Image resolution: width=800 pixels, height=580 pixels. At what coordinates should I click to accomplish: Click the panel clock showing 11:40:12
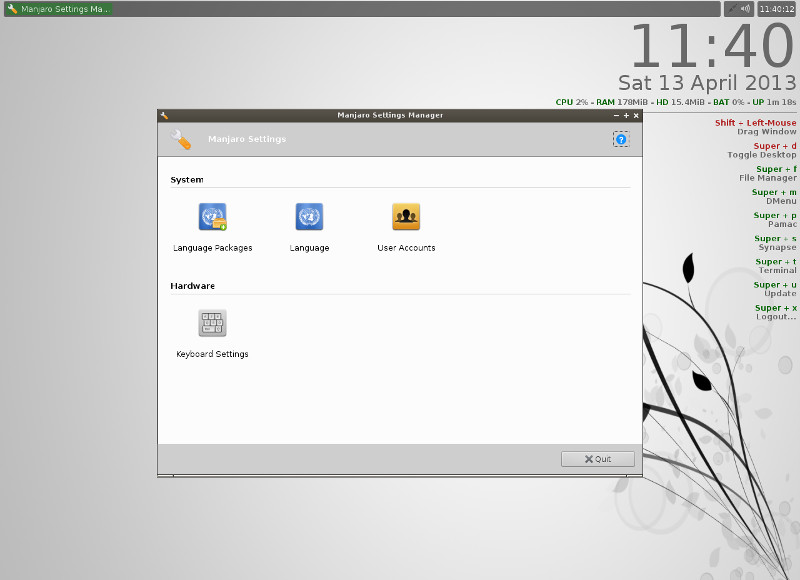pyautogui.click(x=777, y=9)
